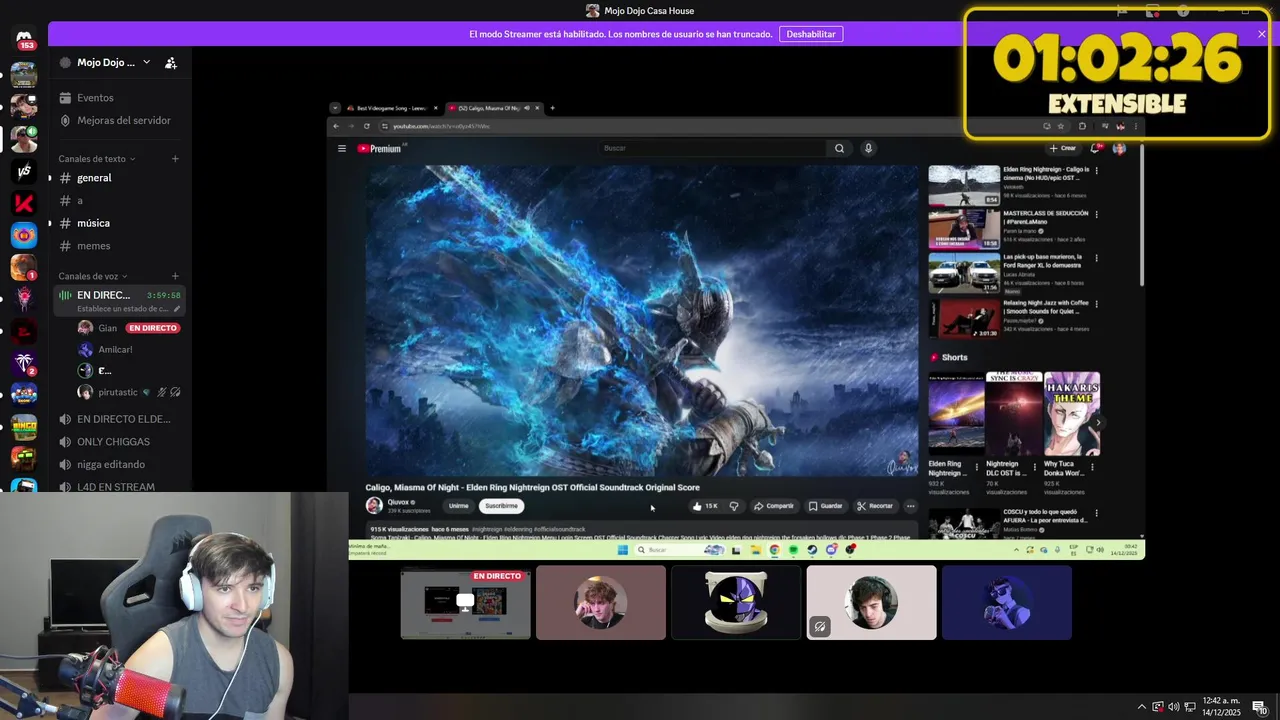Click the invite people icon beside server name

coord(171,63)
